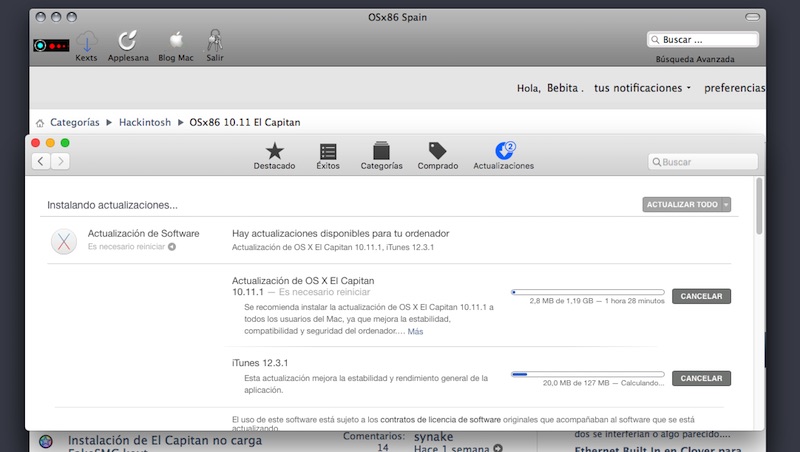Open Búsqueda Avanzada link

click(x=695, y=59)
